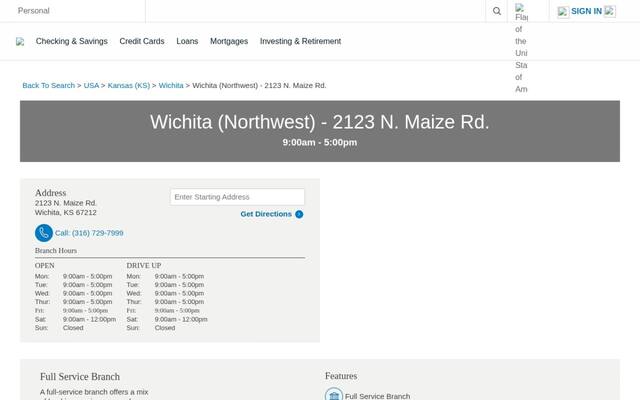This screenshot has width=640, height=400.
Task: Click the United States flag icon
Action: click(x=520, y=8)
